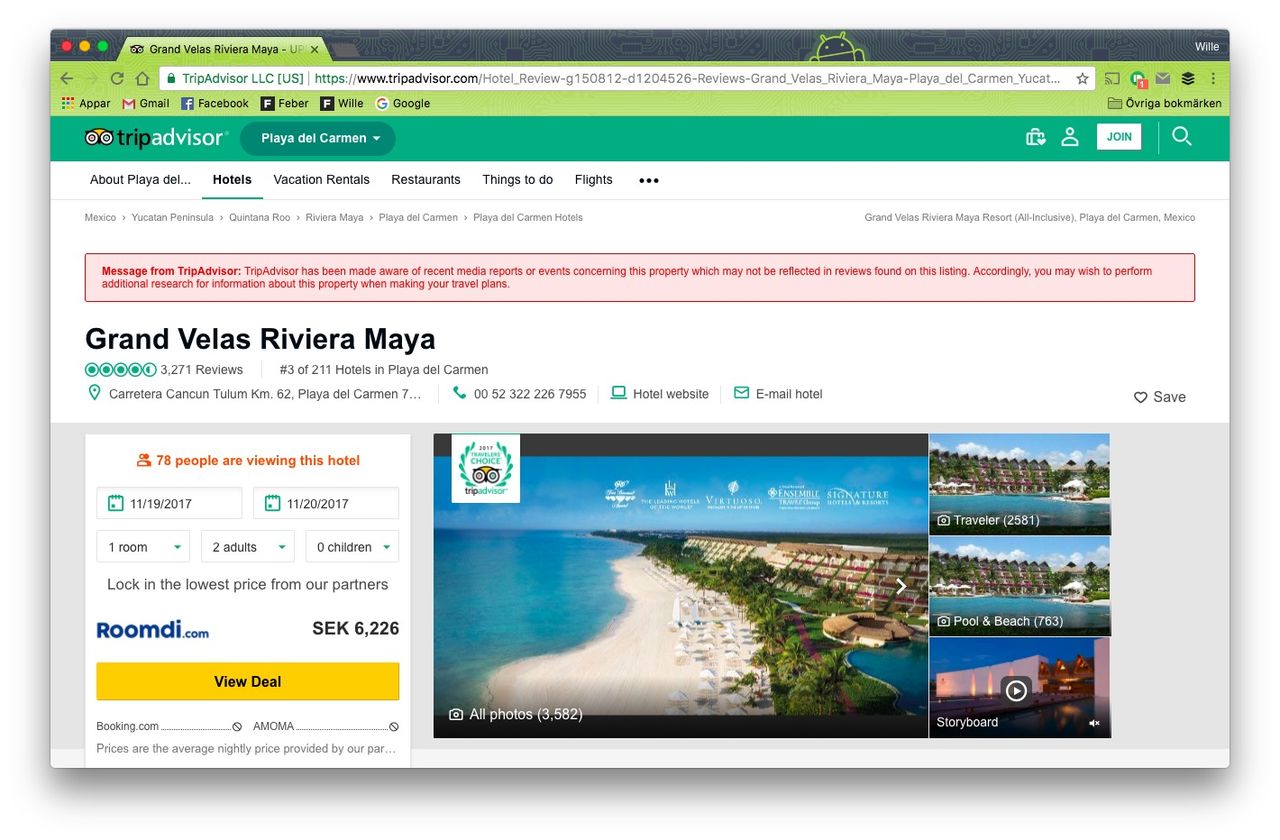Open the 2 adults dropdown

[x=247, y=547]
